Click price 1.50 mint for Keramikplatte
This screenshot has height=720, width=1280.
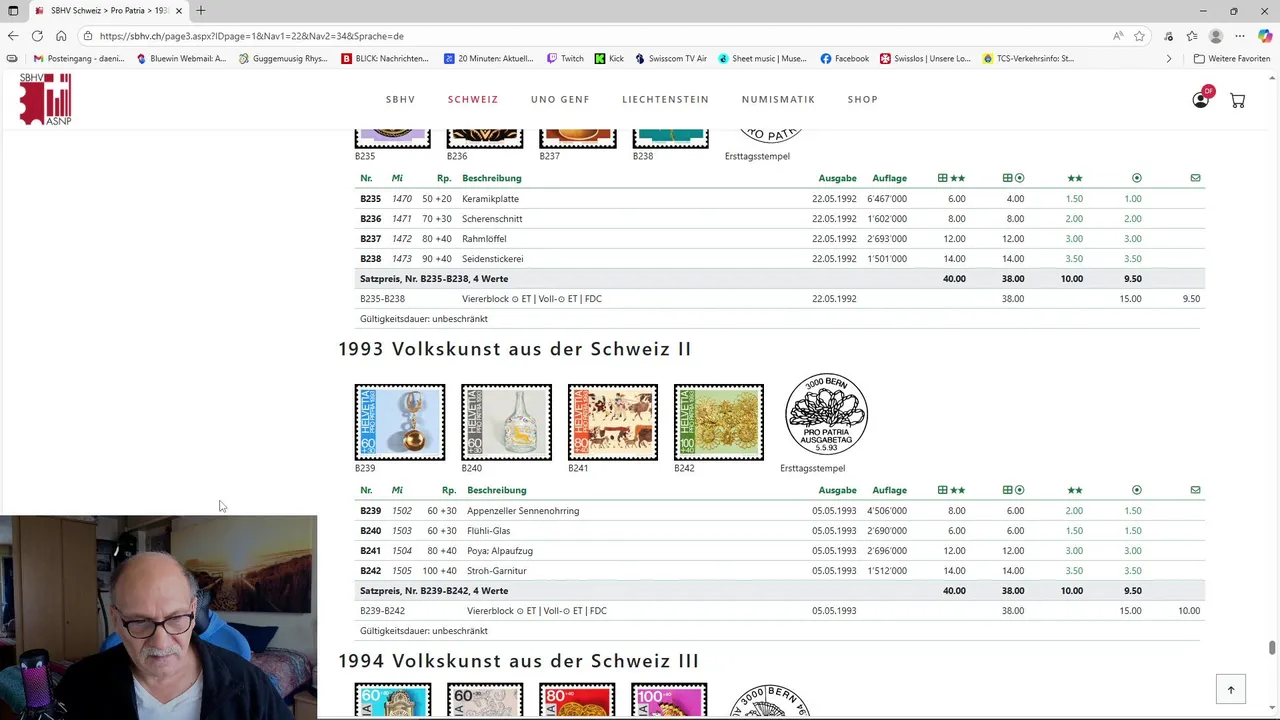click(1074, 199)
